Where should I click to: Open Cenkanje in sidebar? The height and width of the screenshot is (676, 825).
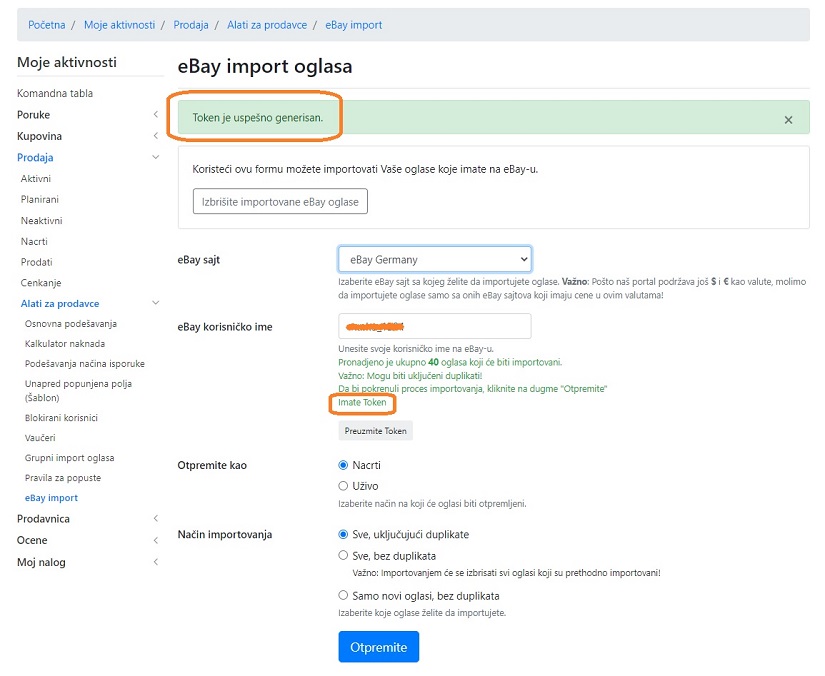[41, 282]
